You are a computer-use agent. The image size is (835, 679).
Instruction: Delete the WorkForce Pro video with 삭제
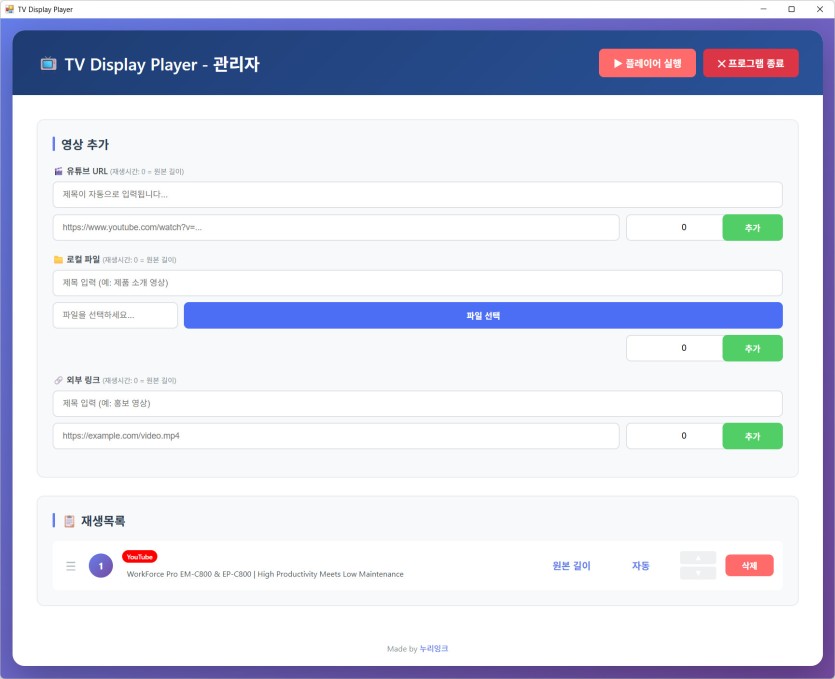pyautogui.click(x=749, y=565)
